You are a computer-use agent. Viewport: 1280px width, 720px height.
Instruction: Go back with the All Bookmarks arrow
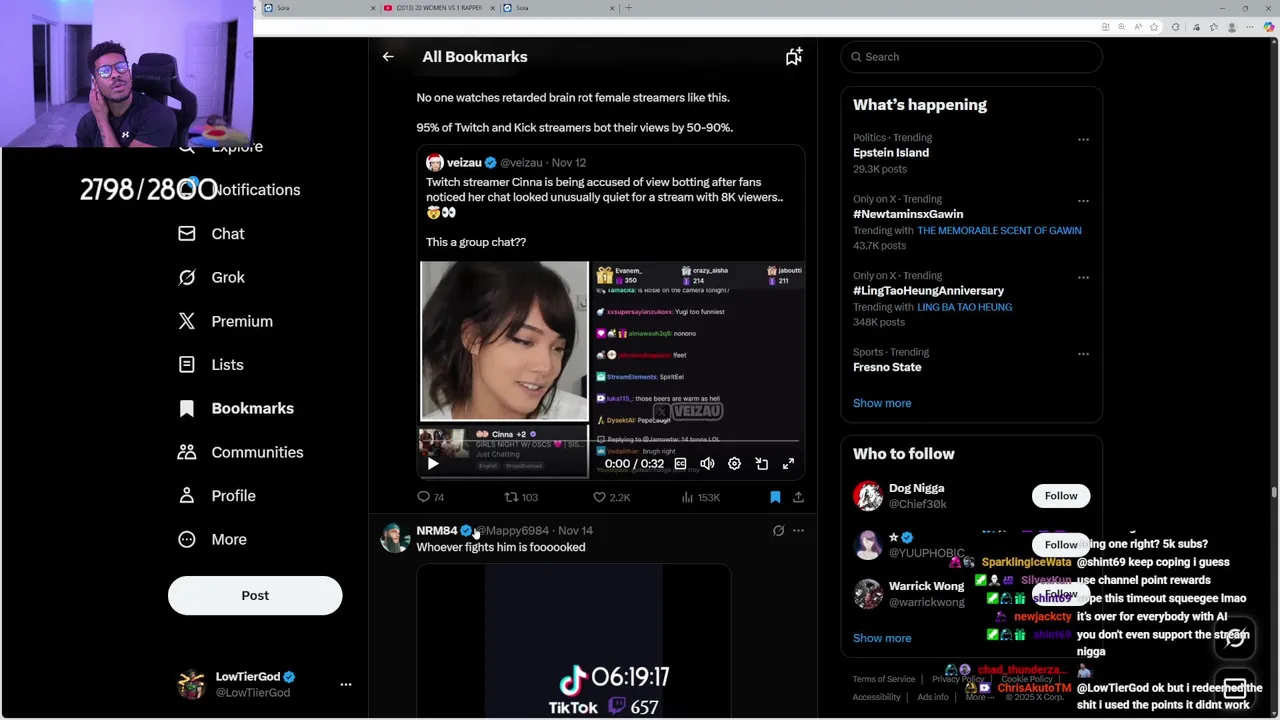[388, 57]
